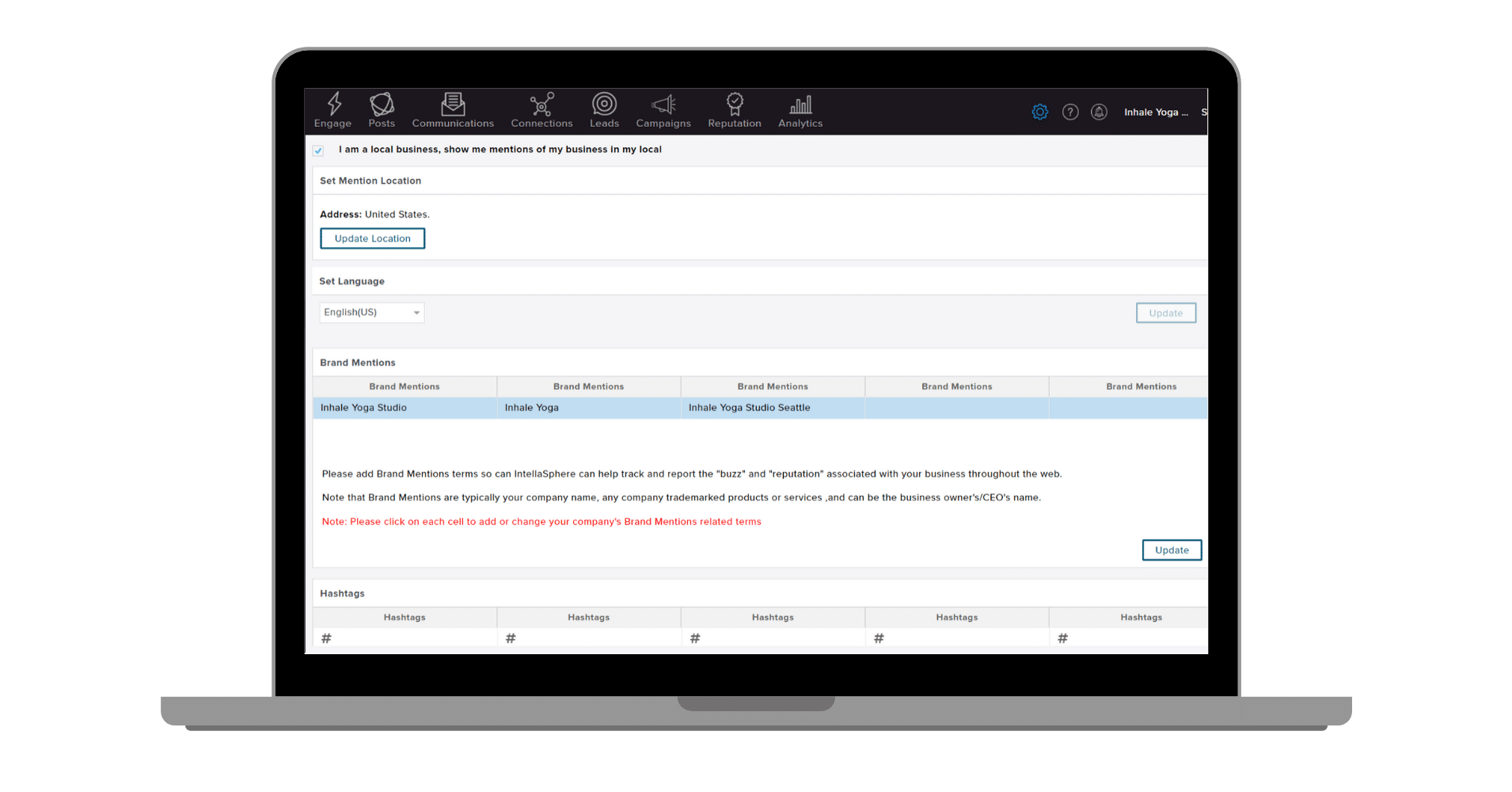Click the empty fourth Brand Mentions cell
Image resolution: width=1512 pixels, height=792 pixels.
pos(956,408)
